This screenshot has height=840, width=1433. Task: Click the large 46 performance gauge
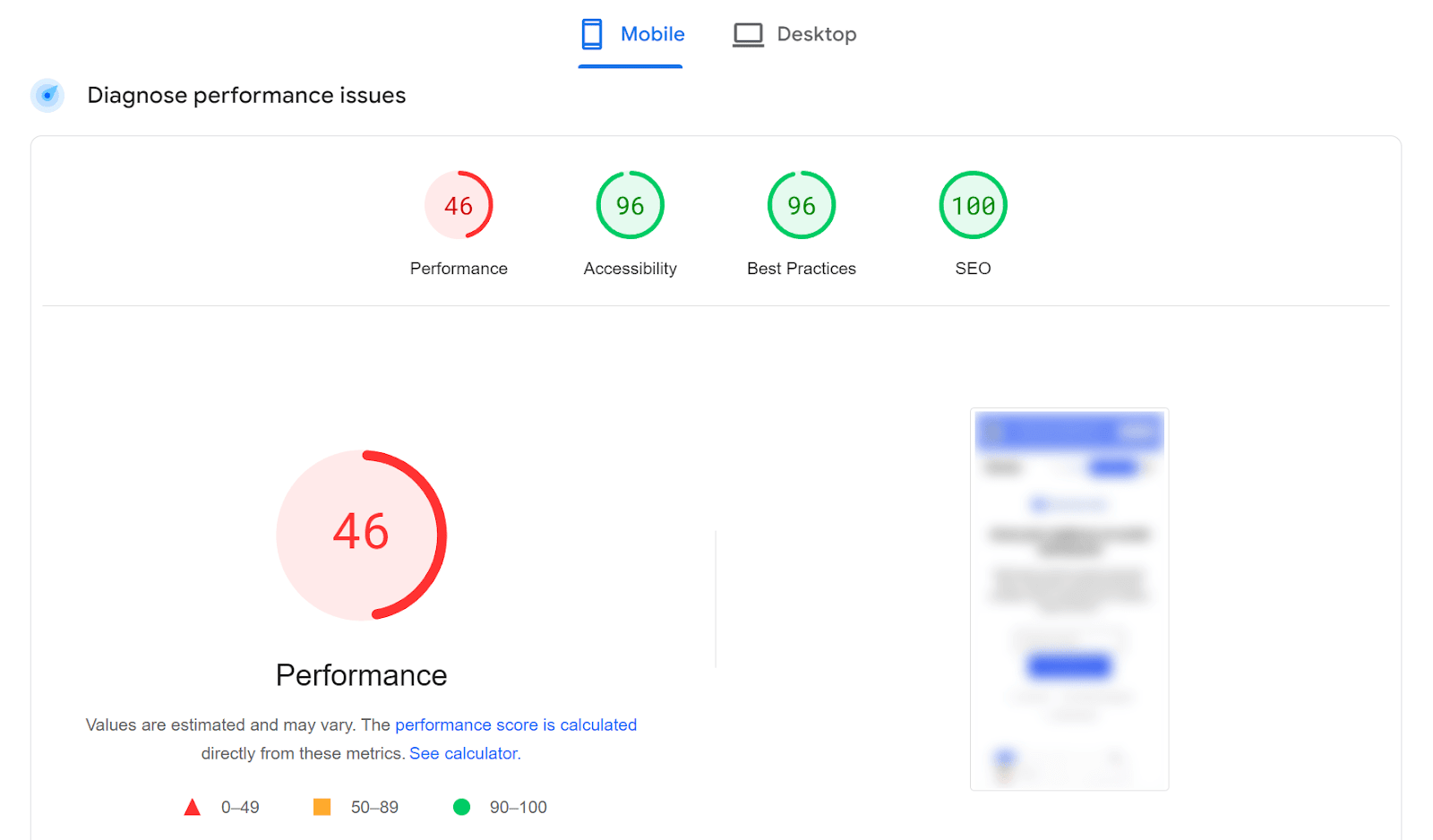pyautogui.click(x=362, y=535)
